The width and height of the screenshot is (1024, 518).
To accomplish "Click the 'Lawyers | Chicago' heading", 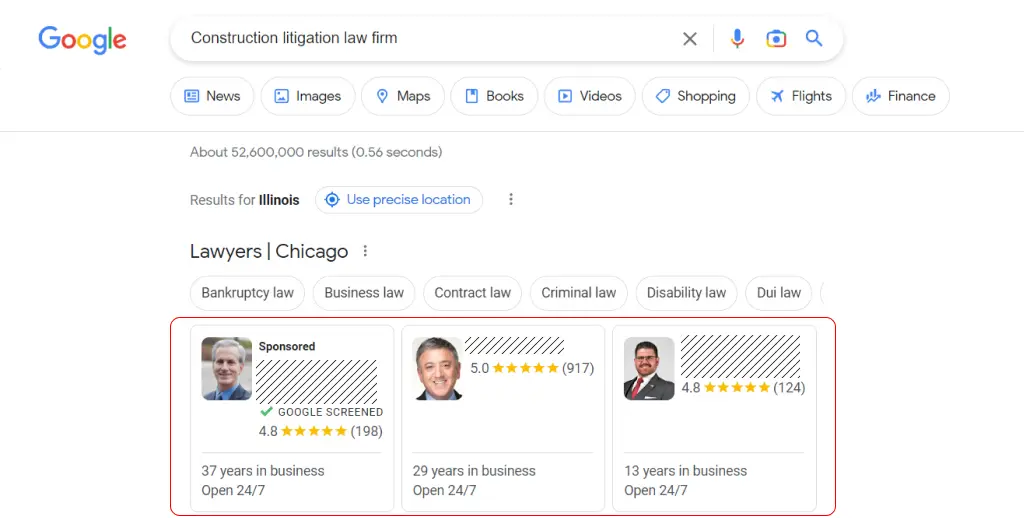I will click(x=269, y=251).
